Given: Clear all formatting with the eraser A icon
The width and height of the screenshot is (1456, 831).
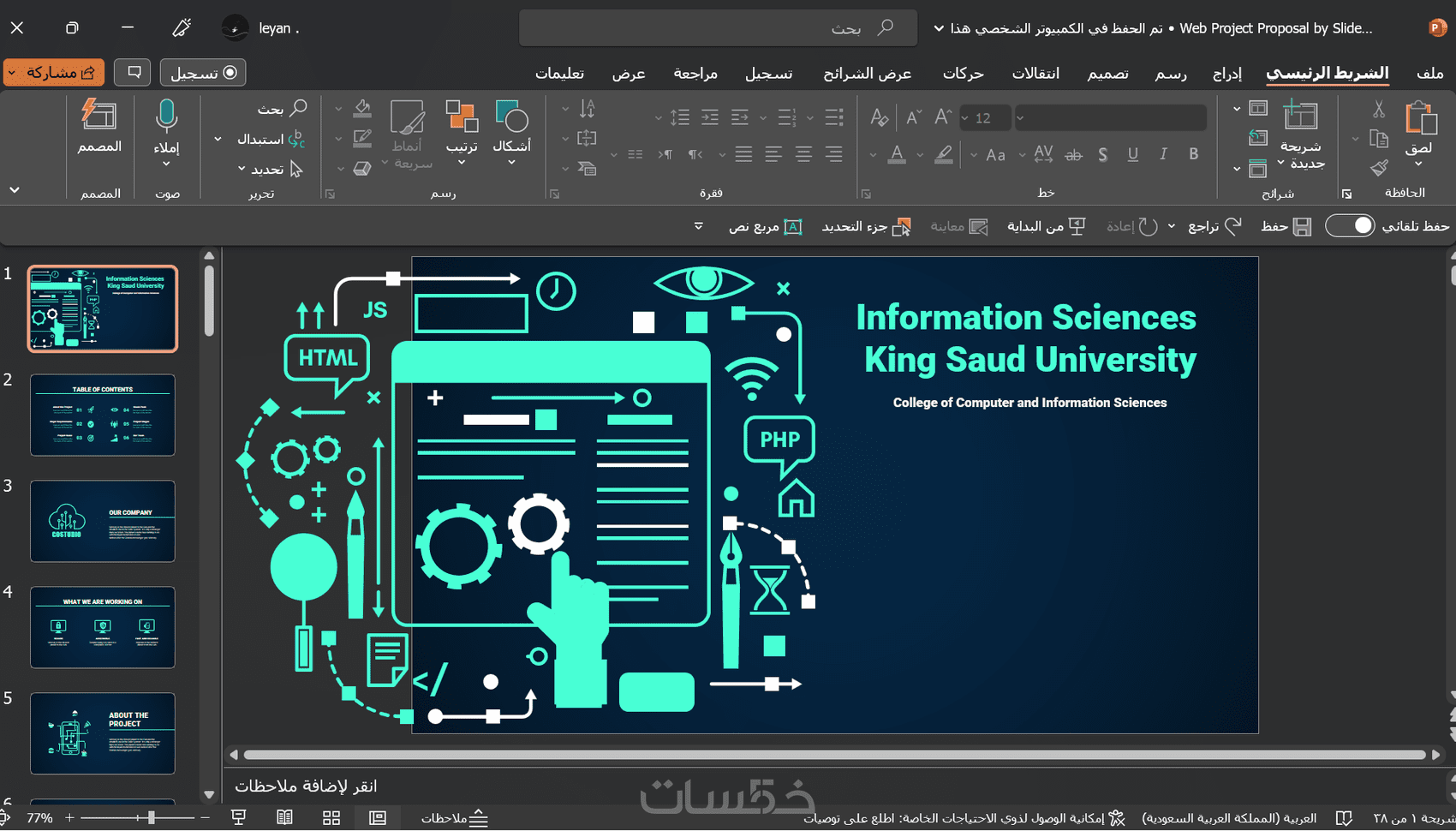Looking at the screenshot, I should pos(879,117).
